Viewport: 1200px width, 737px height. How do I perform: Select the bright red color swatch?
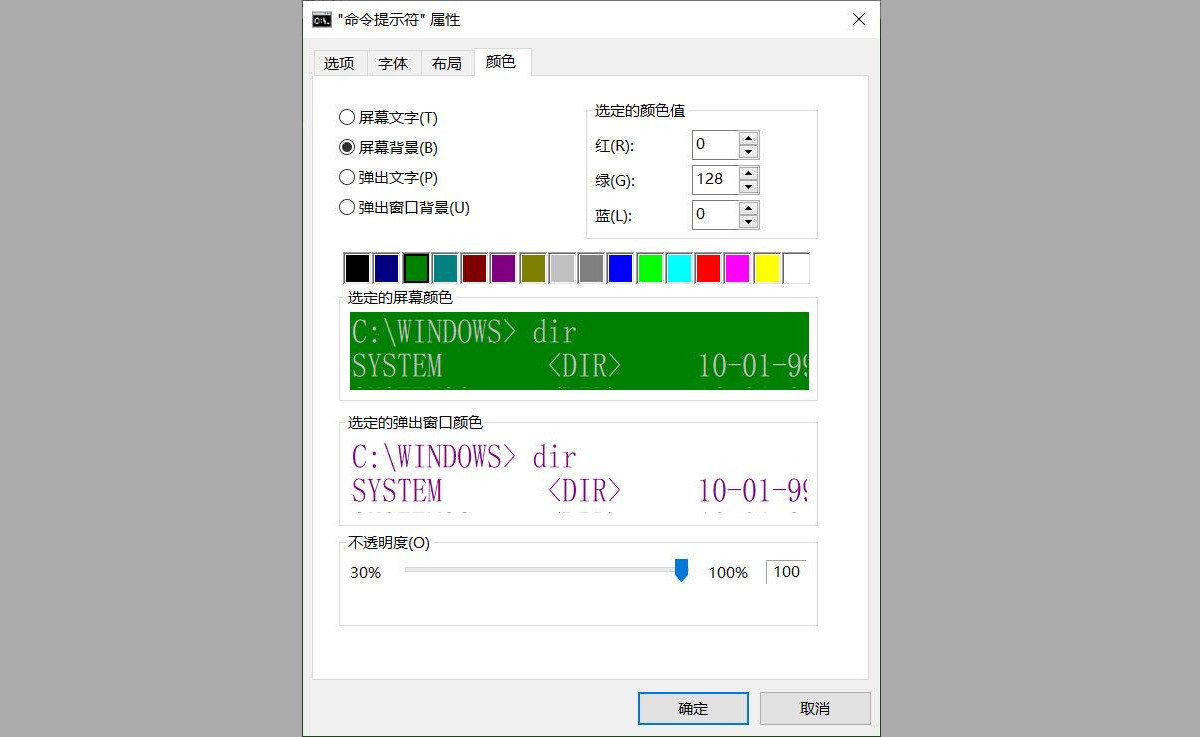click(x=708, y=267)
